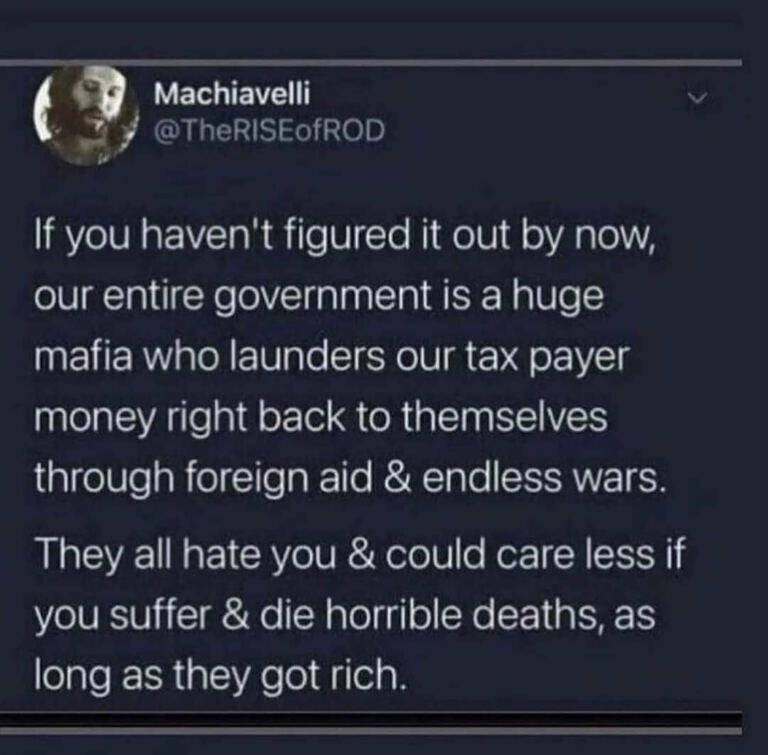Select the last line 'long as they got rich.'
Viewport: 768px width, 755px height.
221,677
